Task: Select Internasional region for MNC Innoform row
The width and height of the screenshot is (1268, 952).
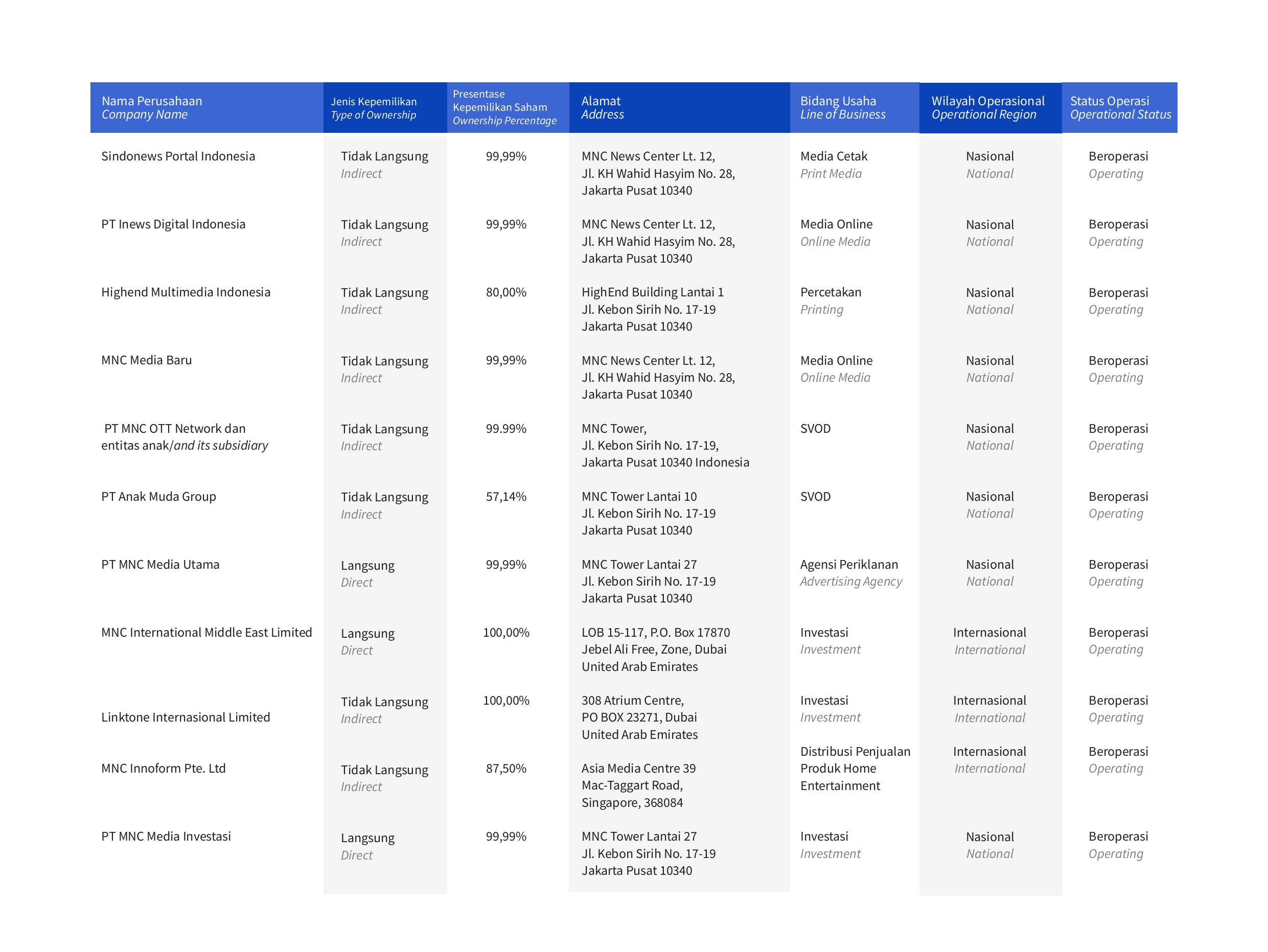Action: tap(990, 752)
